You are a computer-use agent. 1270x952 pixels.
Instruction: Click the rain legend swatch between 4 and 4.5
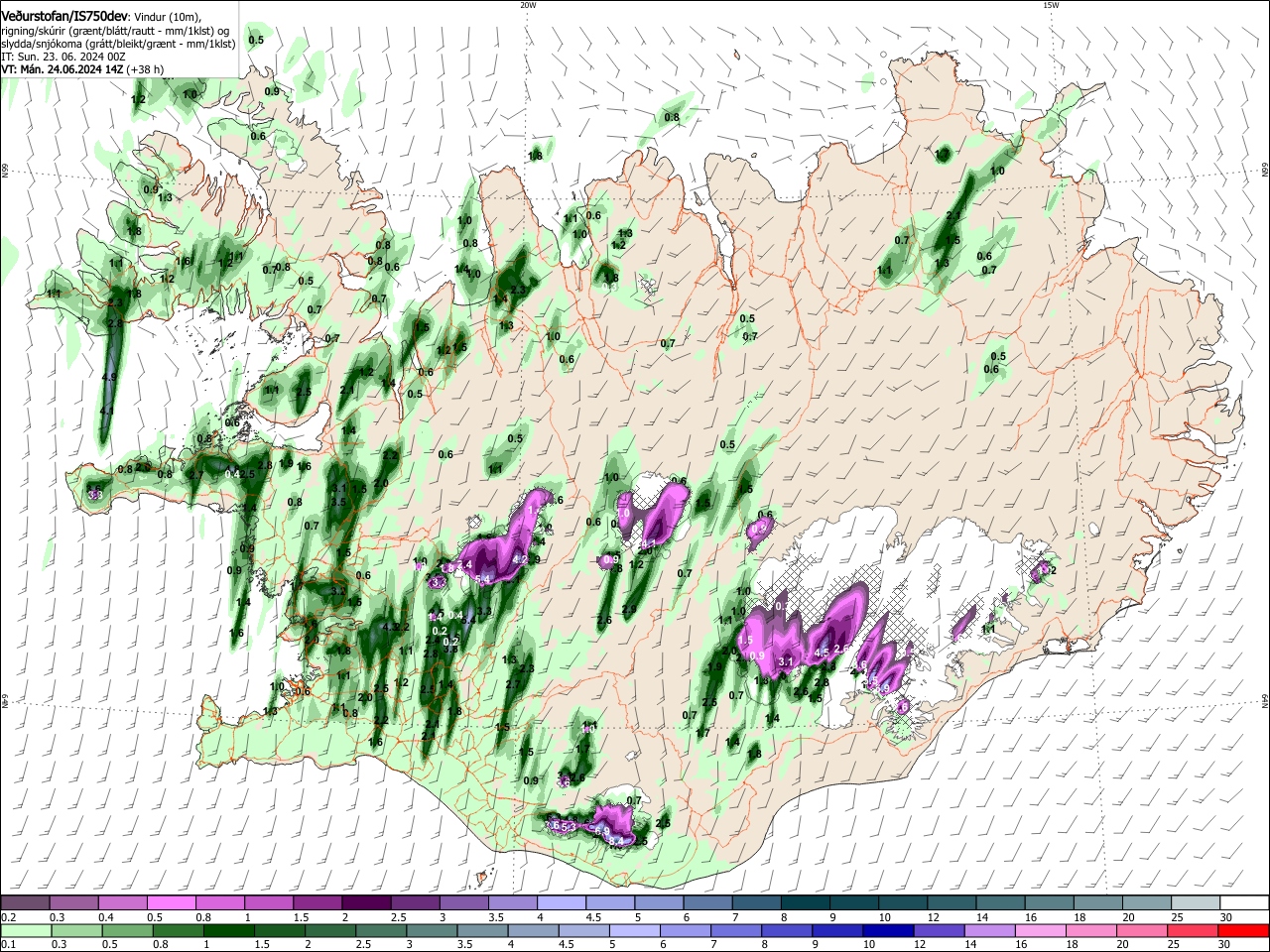point(533,930)
